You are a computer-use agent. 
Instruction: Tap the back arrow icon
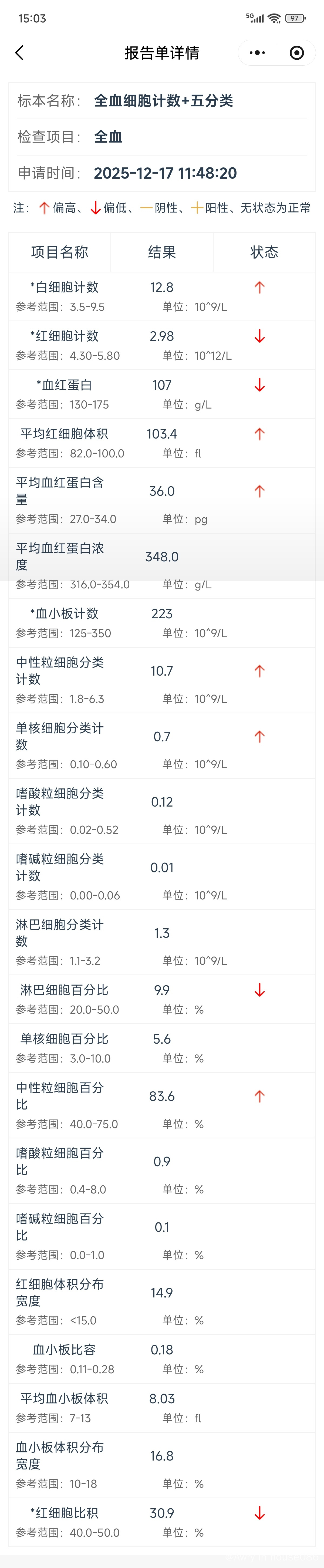[x=19, y=53]
